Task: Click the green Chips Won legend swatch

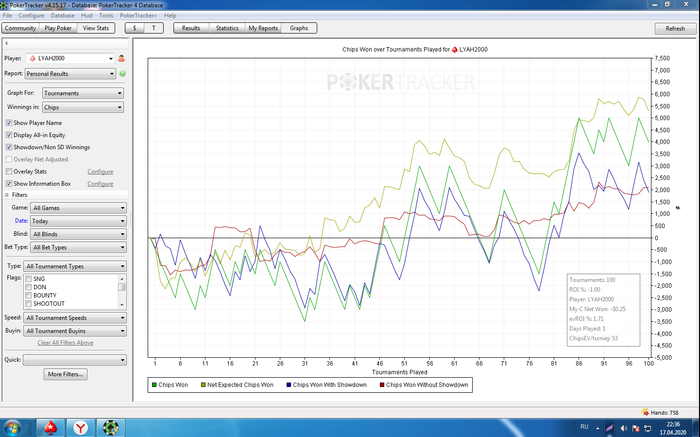Action: pyautogui.click(x=154, y=384)
